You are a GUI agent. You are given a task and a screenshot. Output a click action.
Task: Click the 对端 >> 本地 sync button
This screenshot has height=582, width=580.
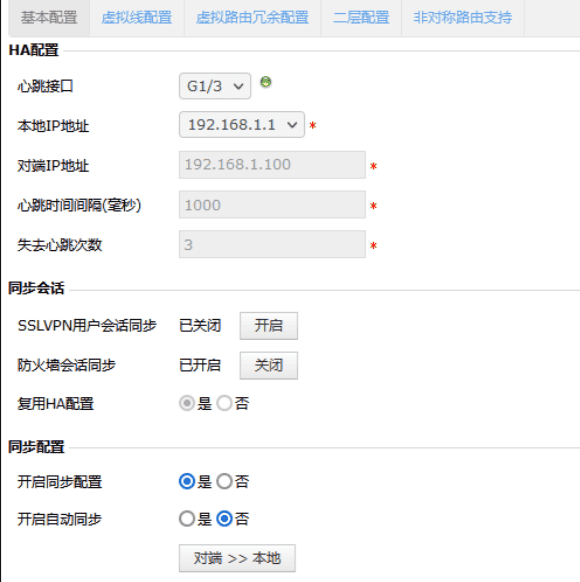237,558
